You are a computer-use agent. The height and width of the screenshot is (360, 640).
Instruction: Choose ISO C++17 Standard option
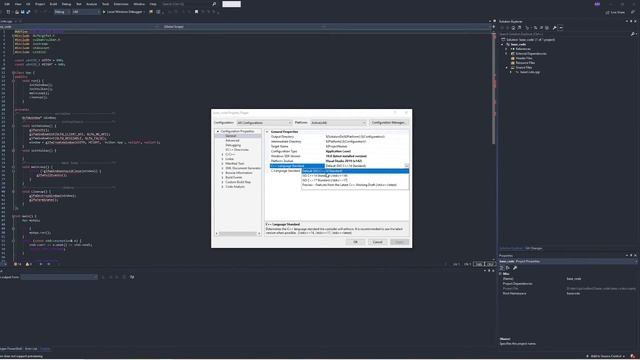click(355, 180)
